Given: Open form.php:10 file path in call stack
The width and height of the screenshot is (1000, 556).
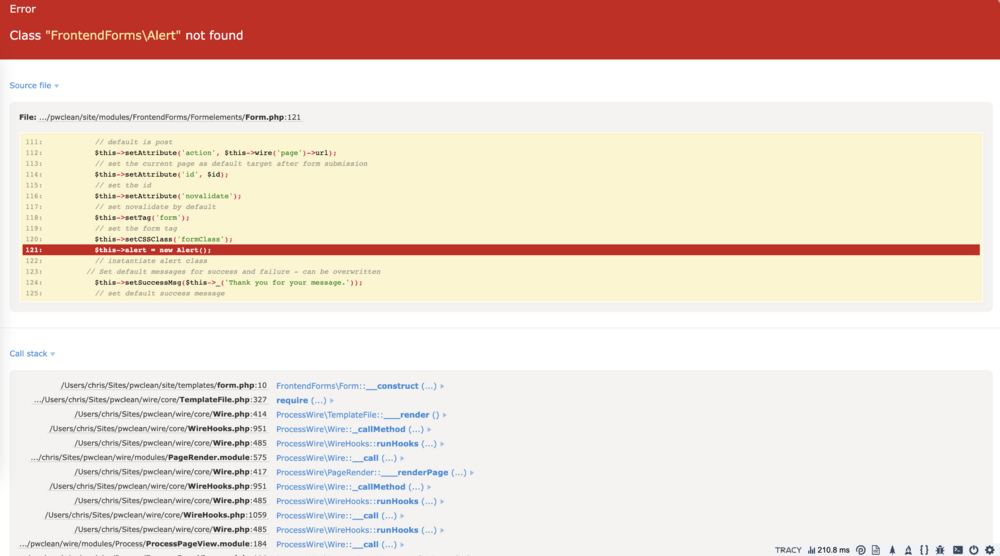Looking at the screenshot, I should click(163, 386).
